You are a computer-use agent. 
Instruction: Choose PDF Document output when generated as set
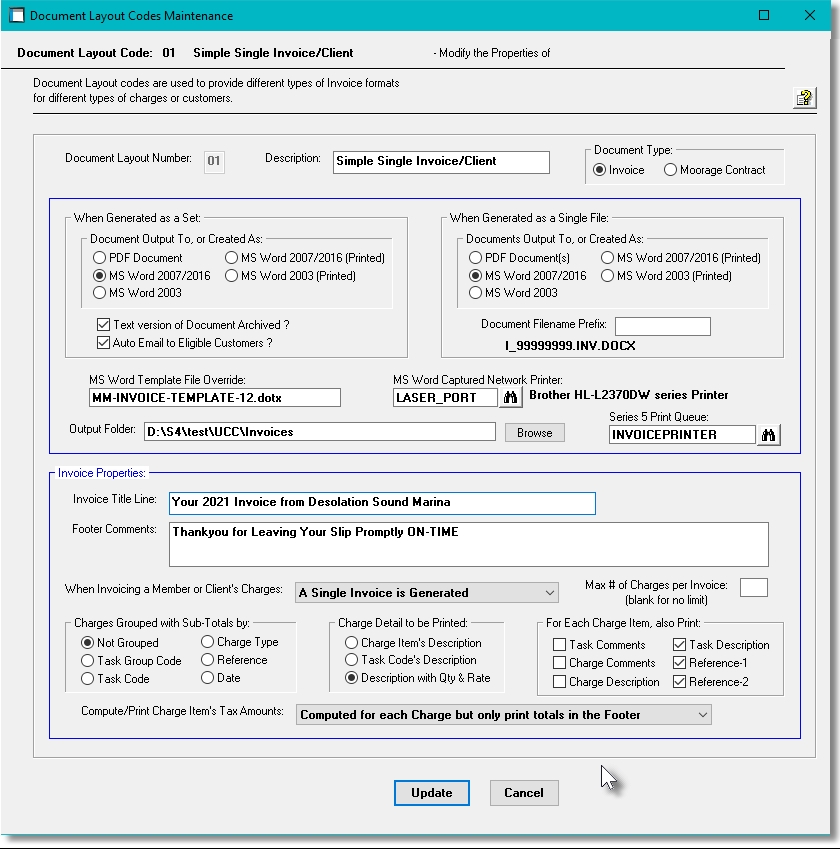tap(98, 257)
